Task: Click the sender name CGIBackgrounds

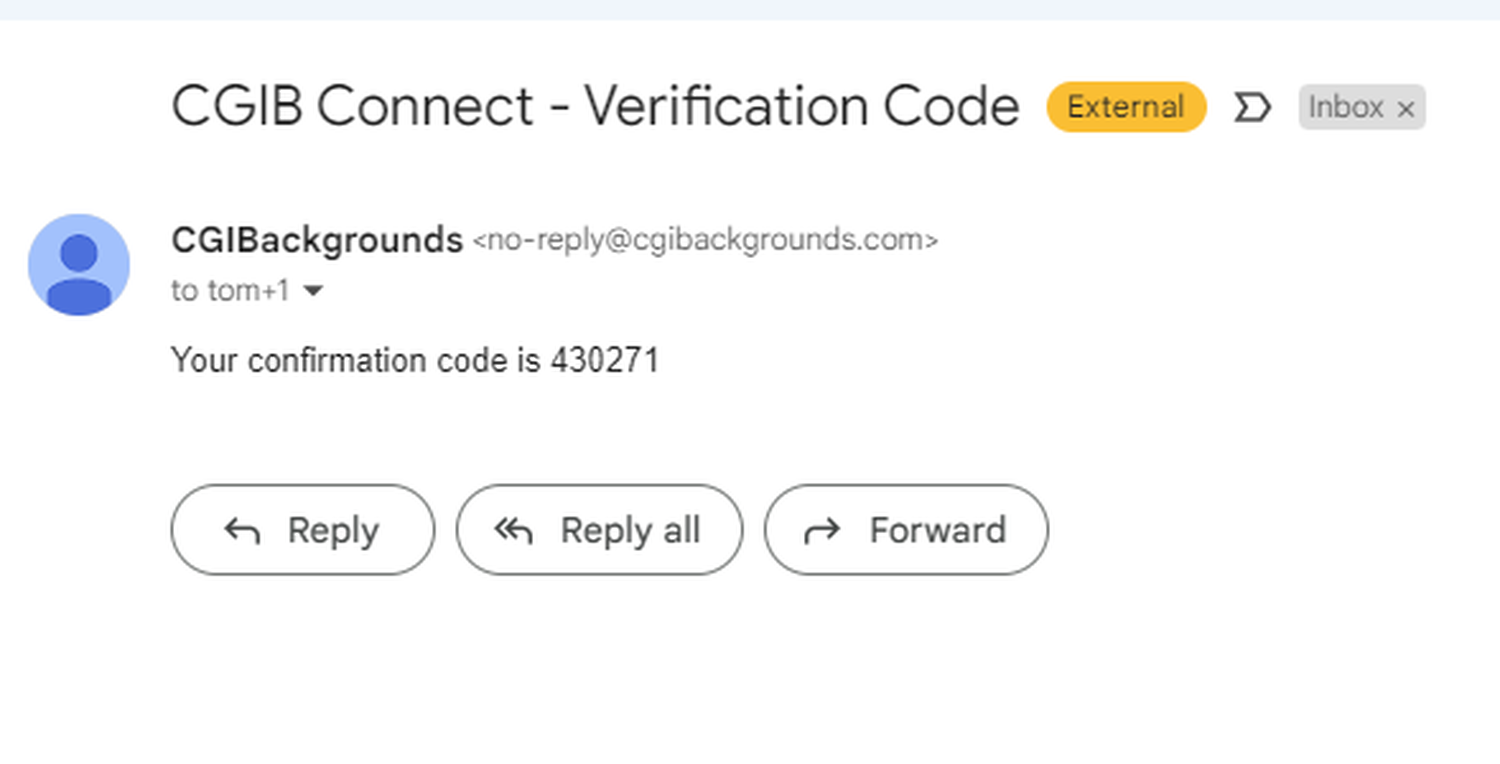Action: tap(317, 240)
